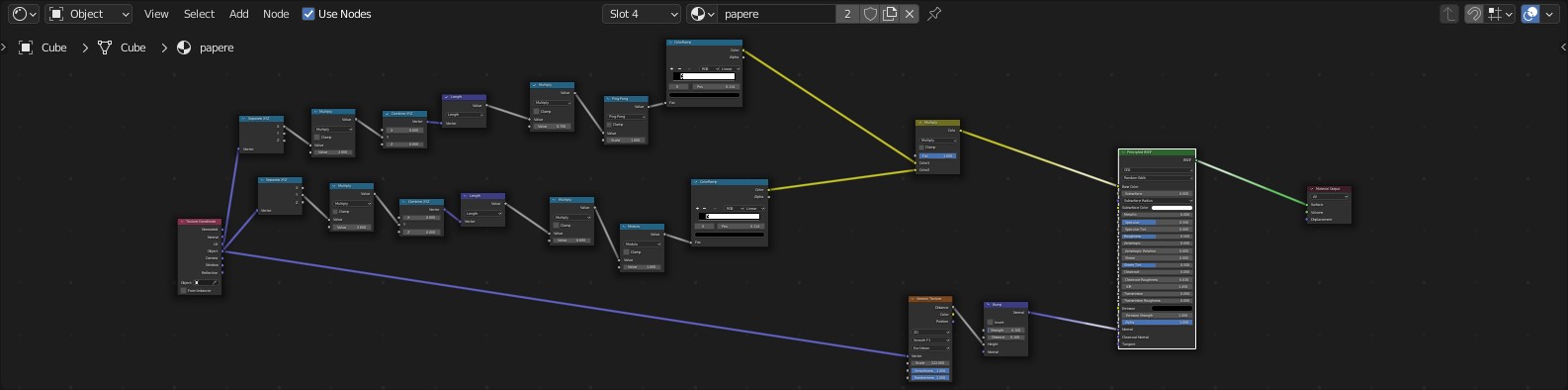Open the Object shader type dropdown
The image size is (1568, 390).
tap(89, 14)
